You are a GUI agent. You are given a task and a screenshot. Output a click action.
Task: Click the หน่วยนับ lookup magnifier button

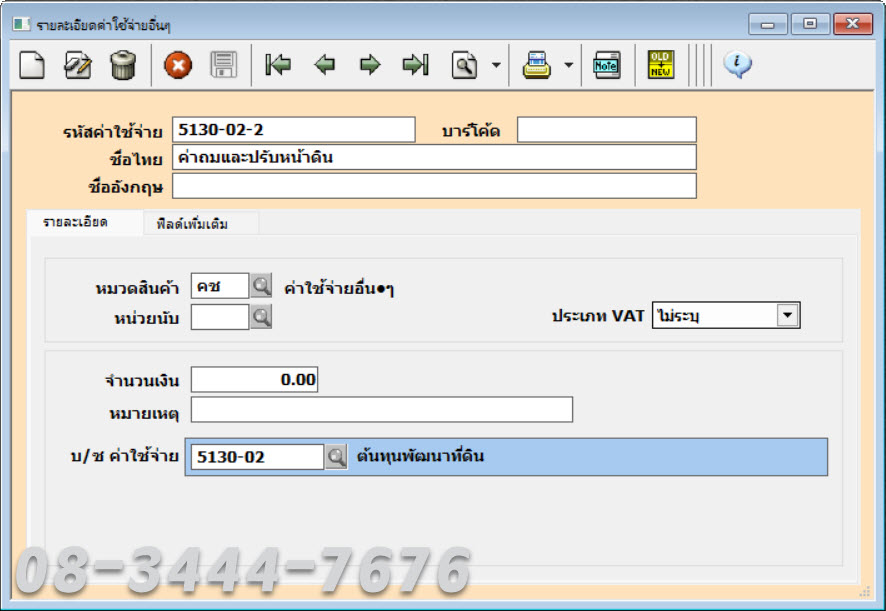pos(261,317)
